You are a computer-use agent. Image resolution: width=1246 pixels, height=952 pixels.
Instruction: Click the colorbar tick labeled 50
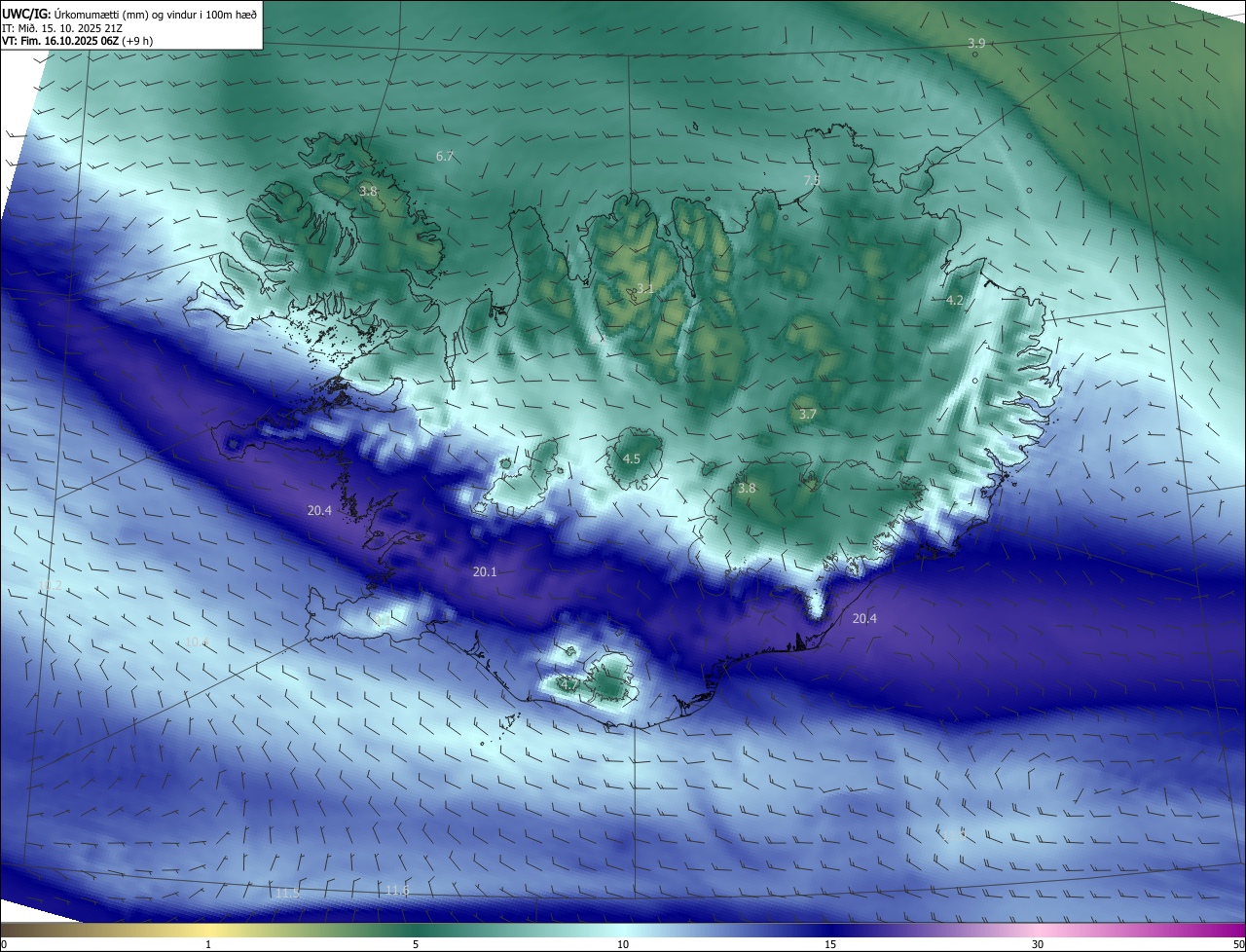coord(1238,944)
